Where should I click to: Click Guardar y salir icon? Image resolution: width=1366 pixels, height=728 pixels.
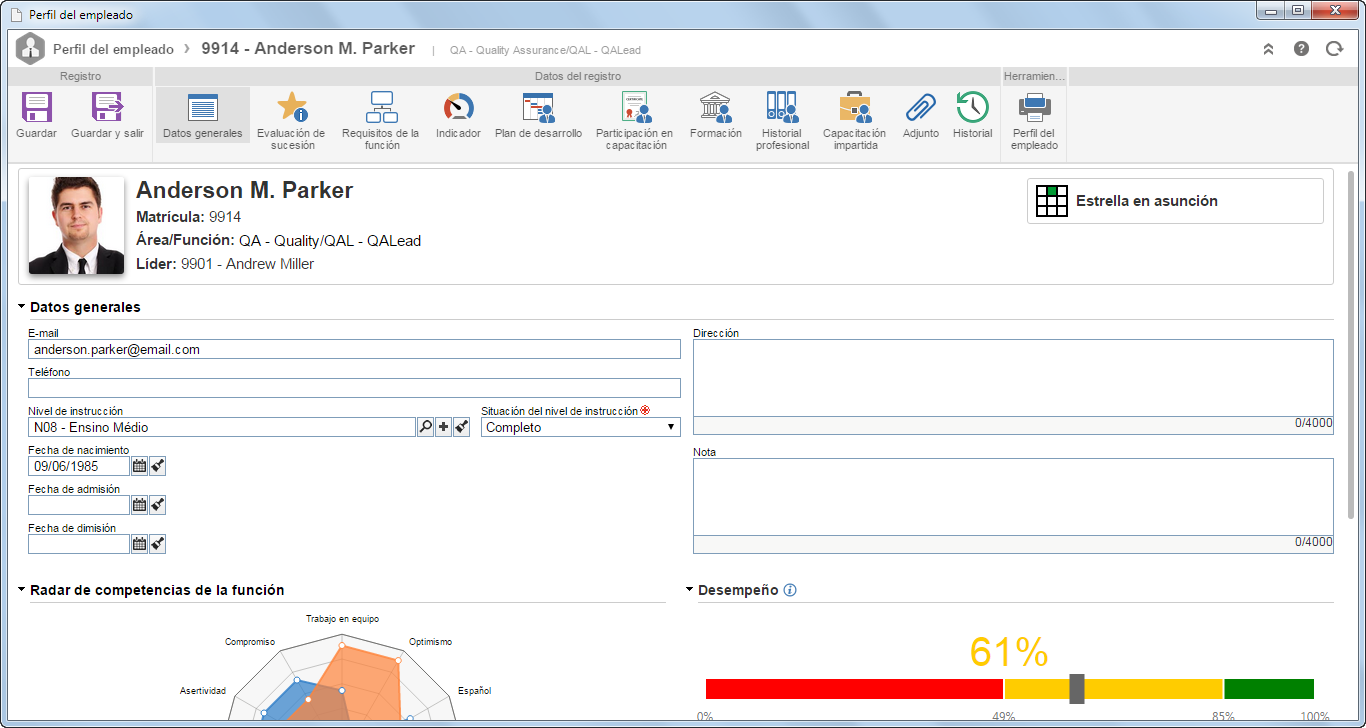pos(107,107)
